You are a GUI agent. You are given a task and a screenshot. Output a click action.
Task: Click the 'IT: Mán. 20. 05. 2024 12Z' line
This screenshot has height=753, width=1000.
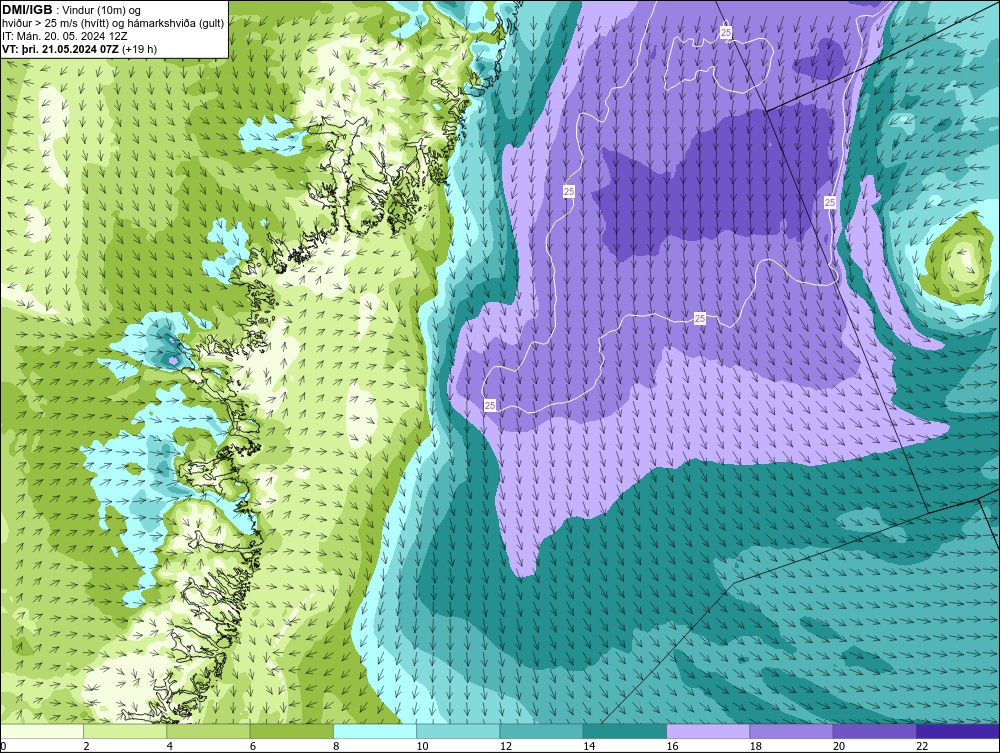click(65, 36)
